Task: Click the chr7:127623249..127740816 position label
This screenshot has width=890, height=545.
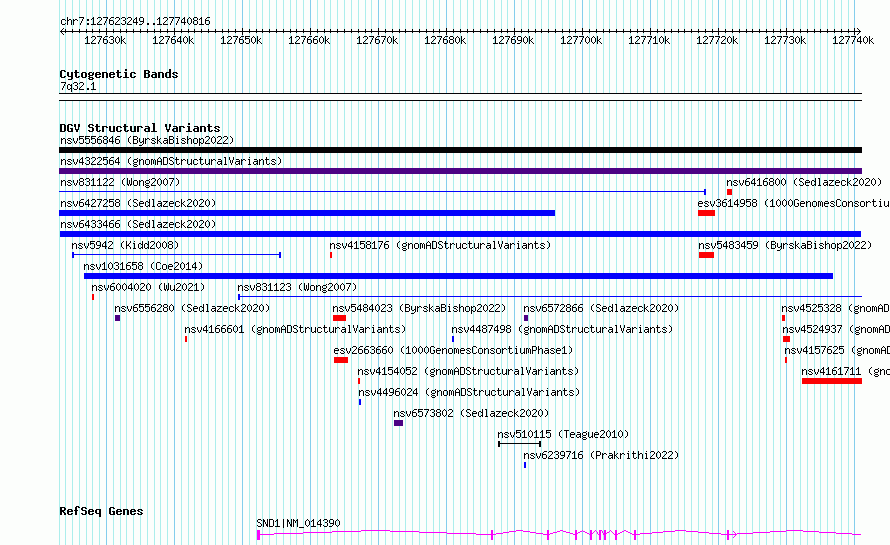Action: [135, 22]
